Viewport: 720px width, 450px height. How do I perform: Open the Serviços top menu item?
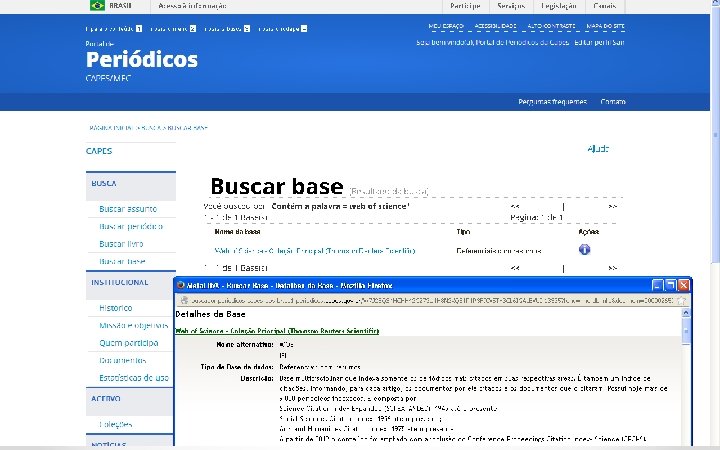click(x=511, y=6)
